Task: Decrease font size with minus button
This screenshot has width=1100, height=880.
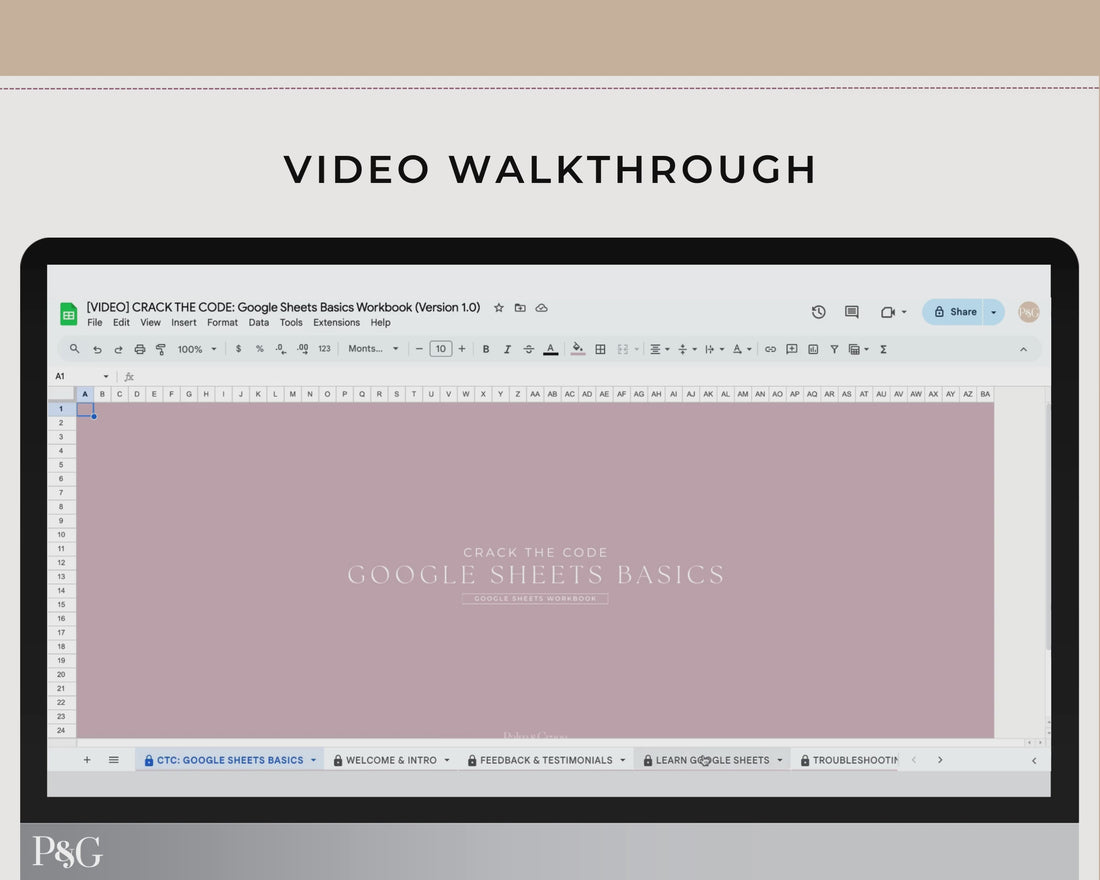Action: (419, 349)
